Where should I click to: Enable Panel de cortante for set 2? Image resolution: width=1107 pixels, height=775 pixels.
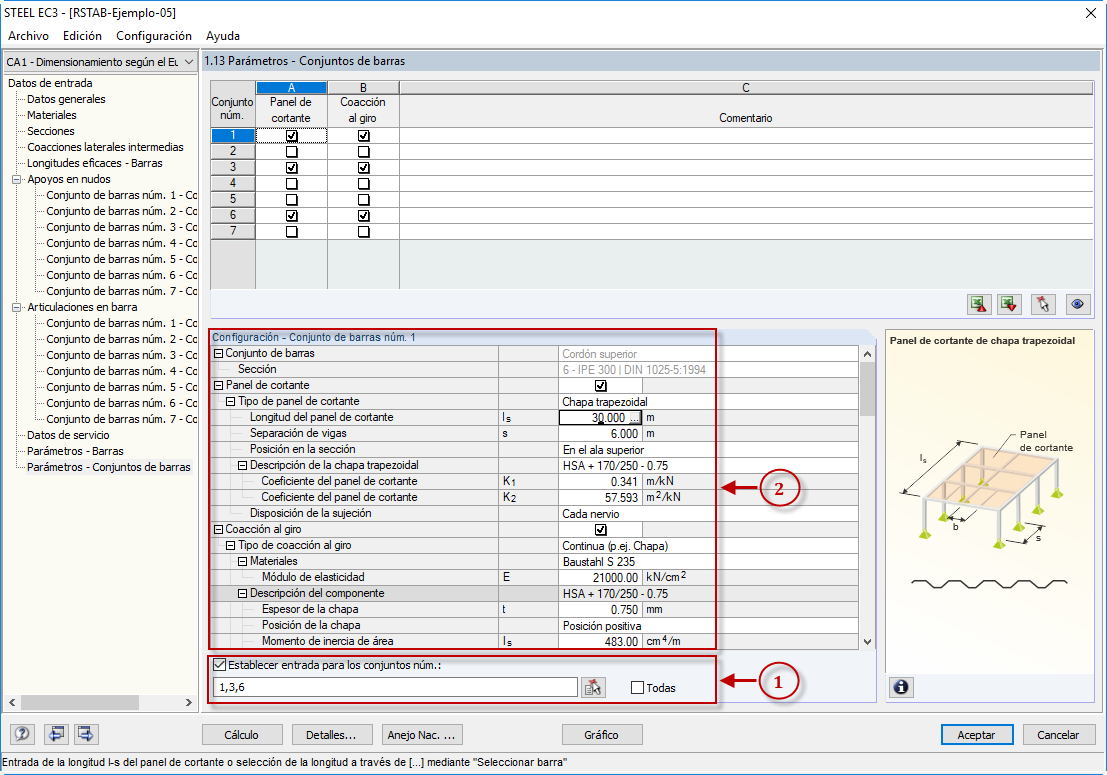coord(292,152)
